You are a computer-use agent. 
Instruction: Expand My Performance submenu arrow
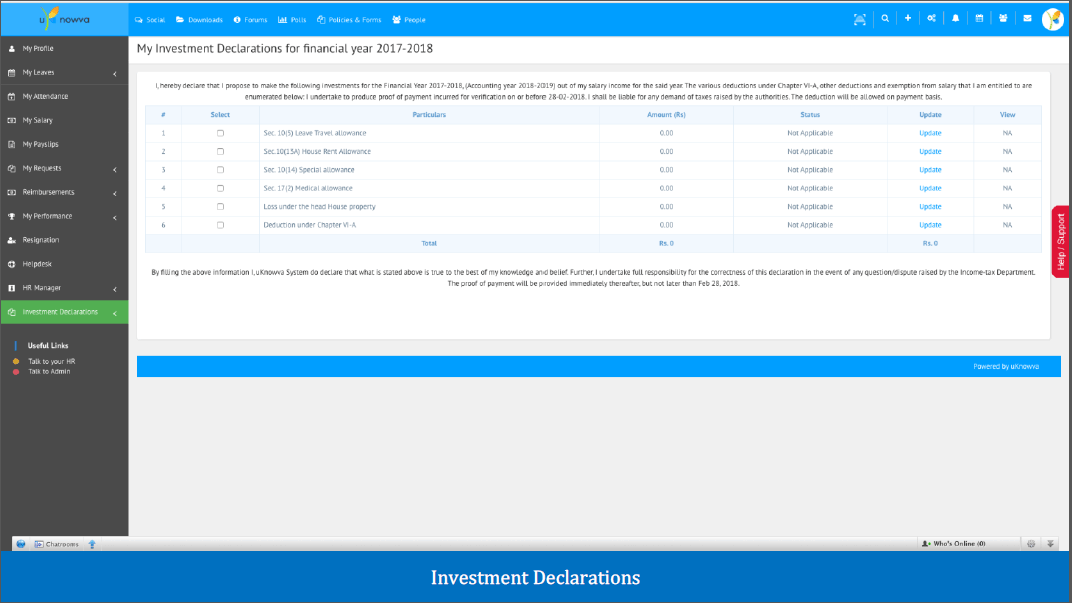[115, 217]
